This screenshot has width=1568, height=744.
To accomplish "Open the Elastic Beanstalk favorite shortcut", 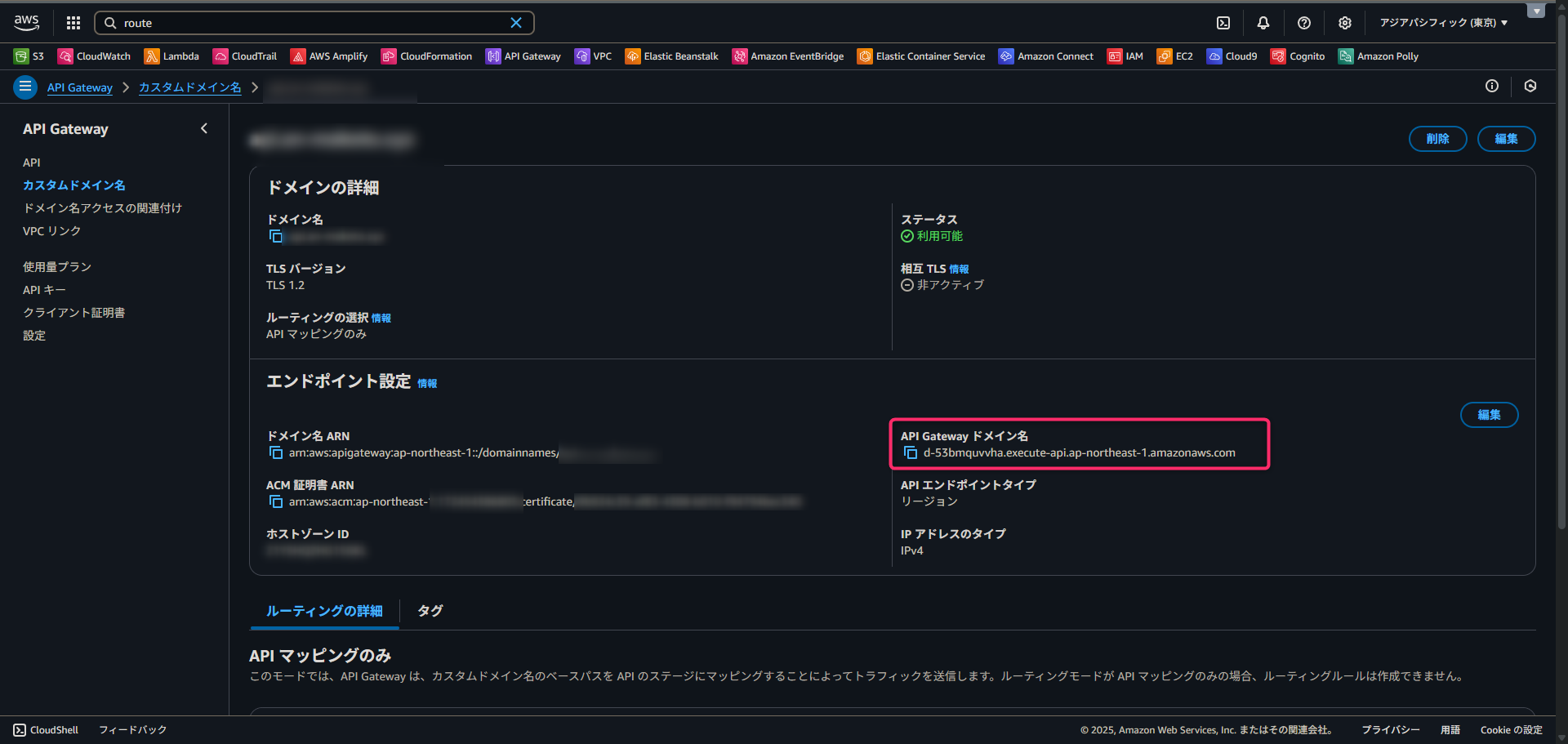I will [672, 56].
